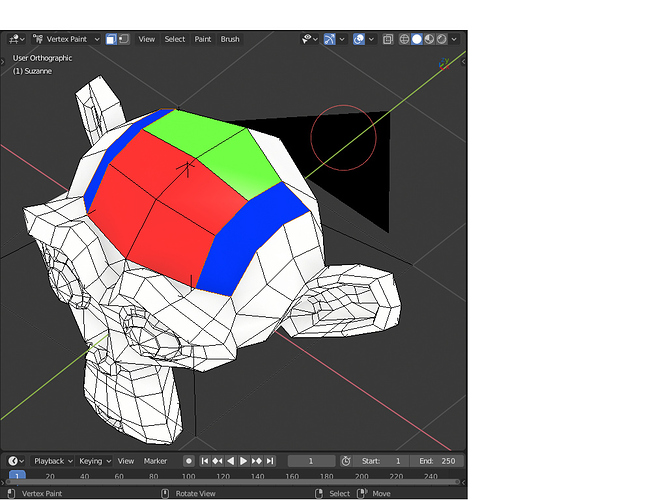Switch to rendered shading
The height and width of the screenshot is (500, 666).
442,39
